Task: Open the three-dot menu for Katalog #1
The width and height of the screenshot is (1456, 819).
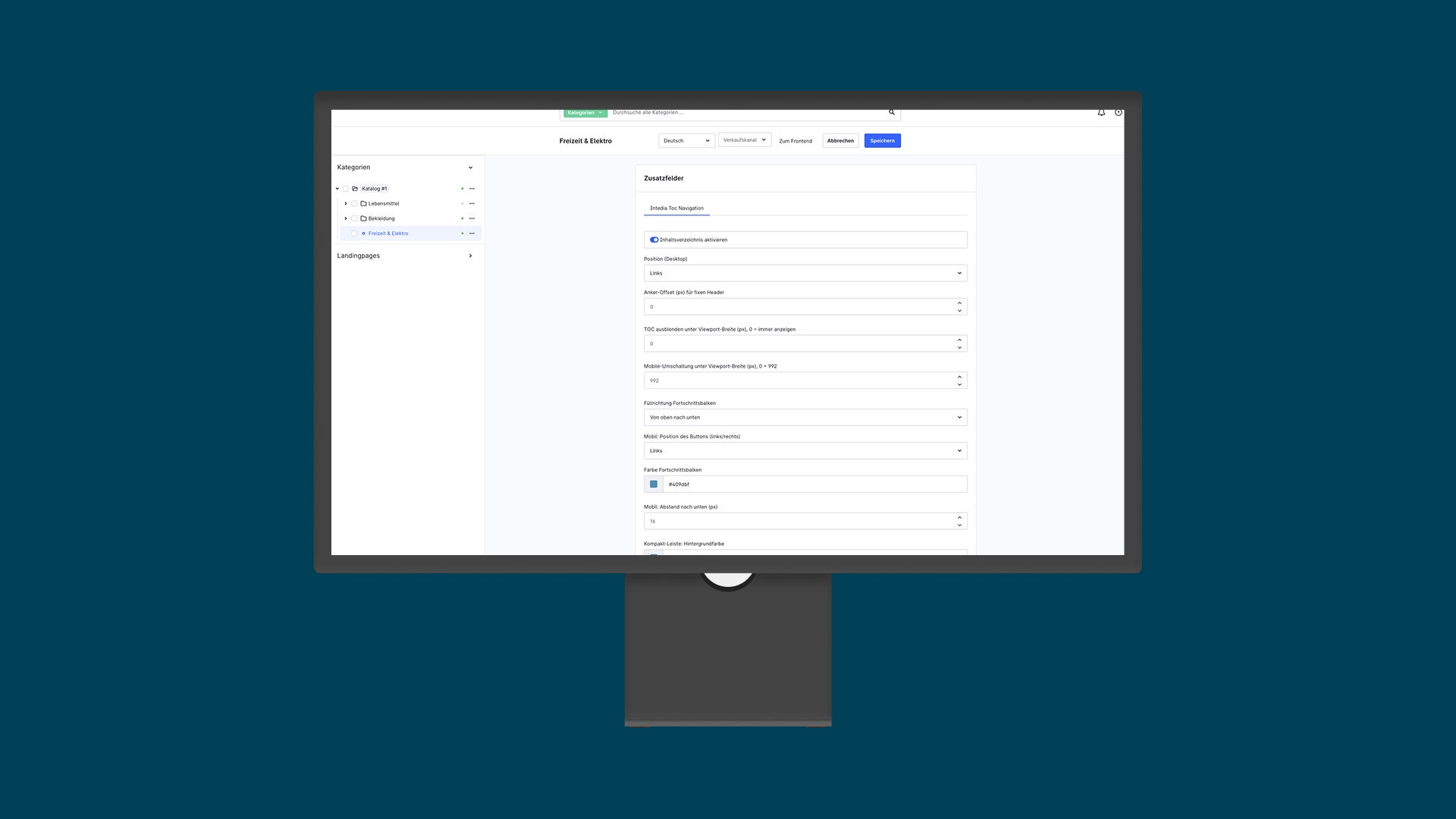Action: (472, 189)
